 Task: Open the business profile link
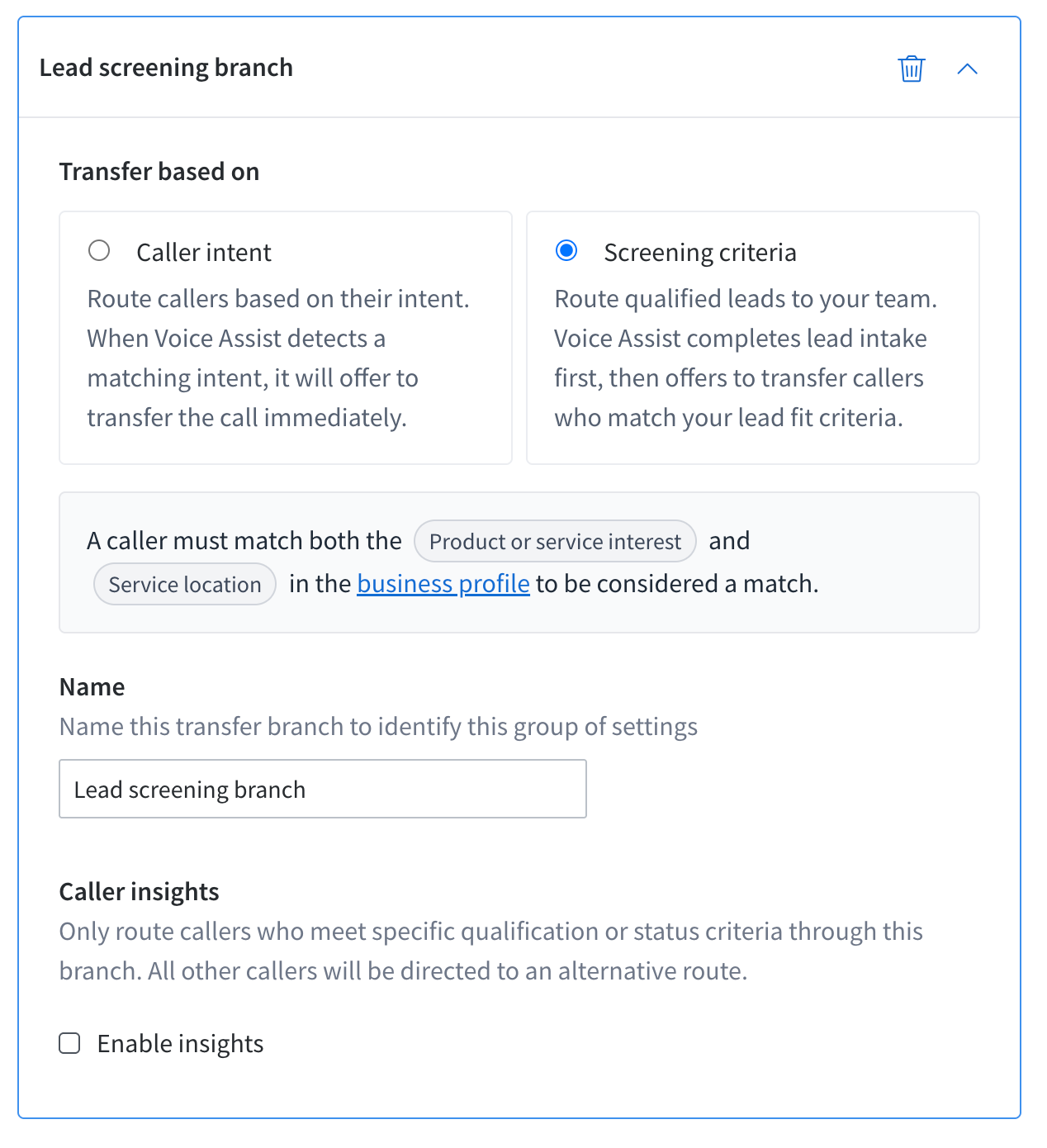coord(443,584)
